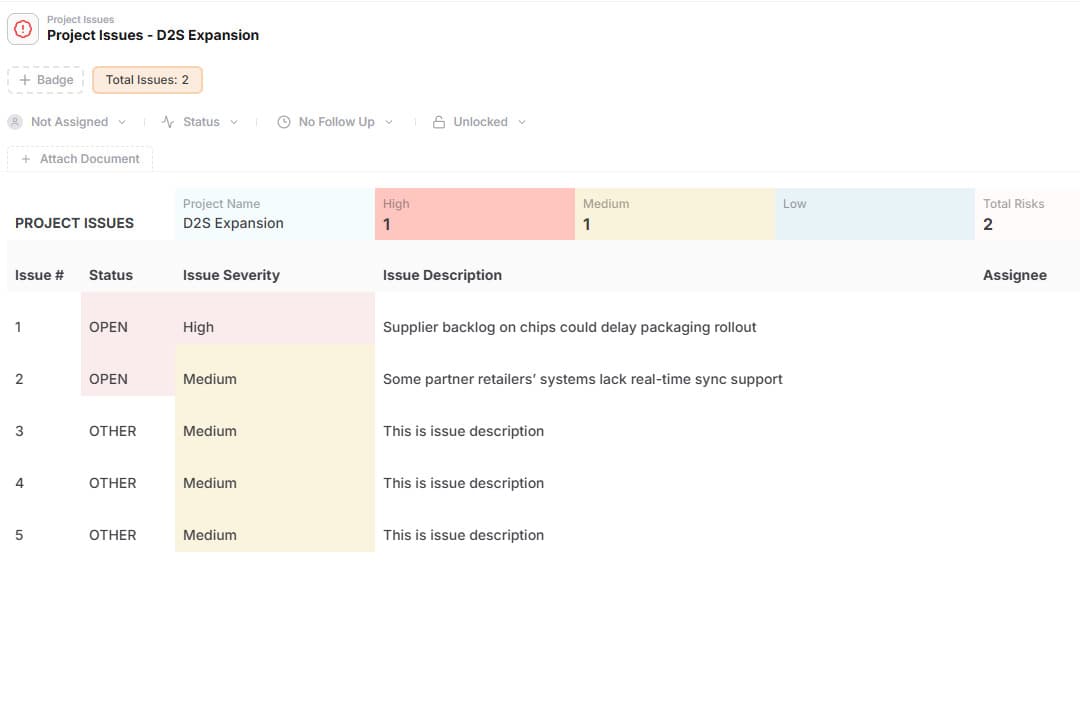1080x720 pixels.
Task: Click OTHER status for issue 5
Action: pyautogui.click(x=112, y=535)
